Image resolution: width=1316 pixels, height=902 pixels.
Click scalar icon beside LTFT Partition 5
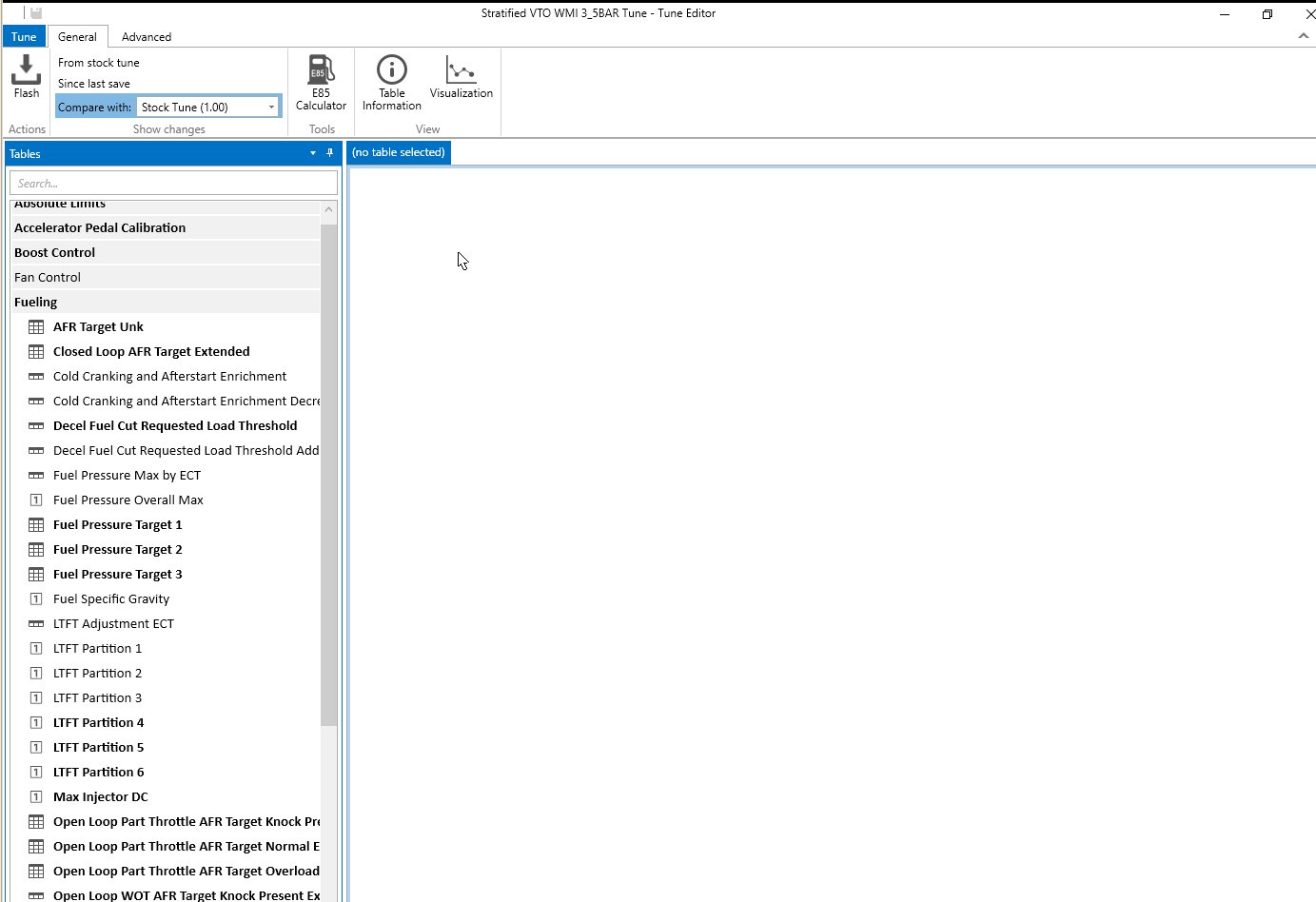[x=36, y=747]
